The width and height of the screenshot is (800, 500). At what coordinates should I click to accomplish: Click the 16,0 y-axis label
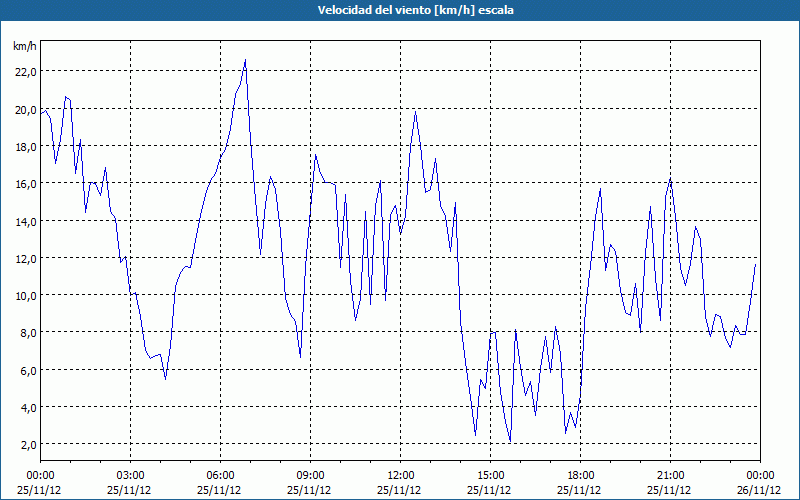(x=26, y=184)
